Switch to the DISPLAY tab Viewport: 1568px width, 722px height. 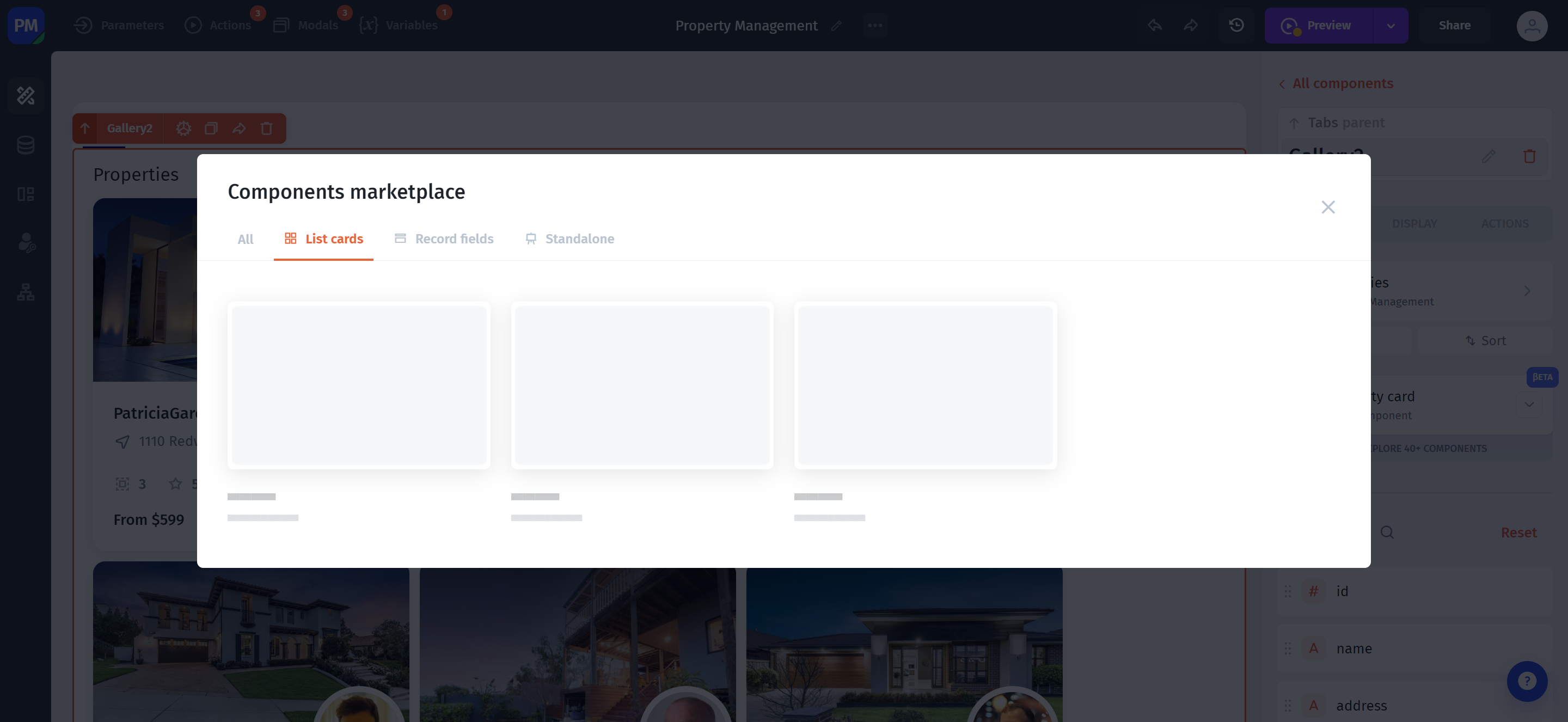click(1414, 223)
